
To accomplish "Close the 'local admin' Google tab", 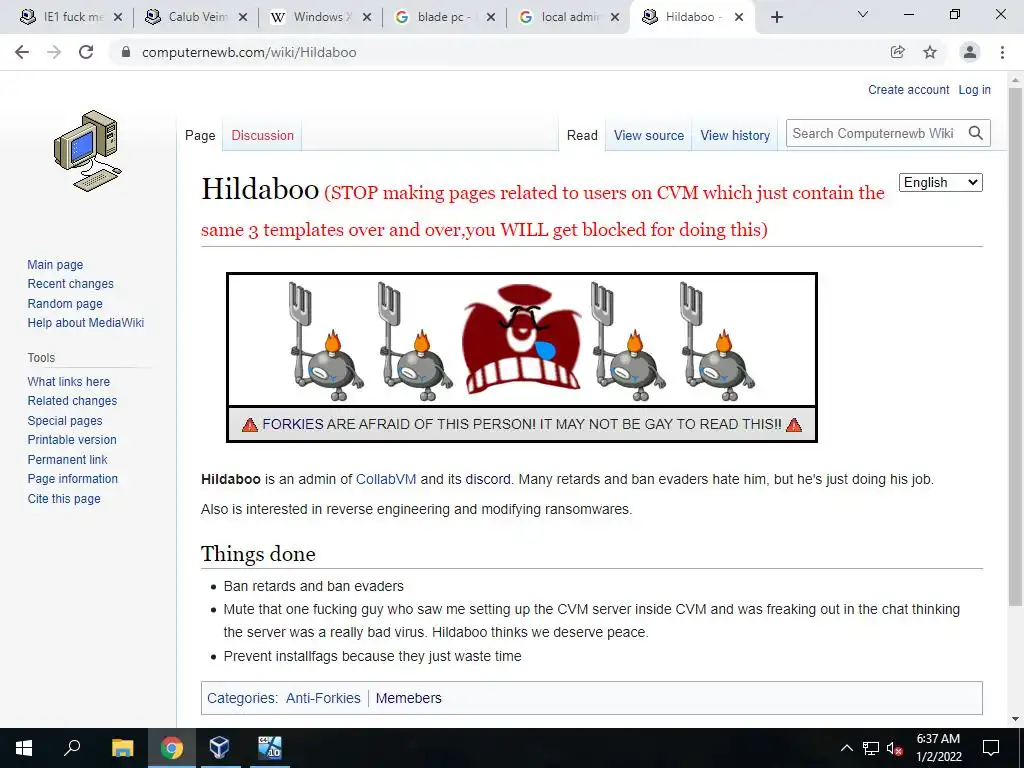I will pos(615,18).
